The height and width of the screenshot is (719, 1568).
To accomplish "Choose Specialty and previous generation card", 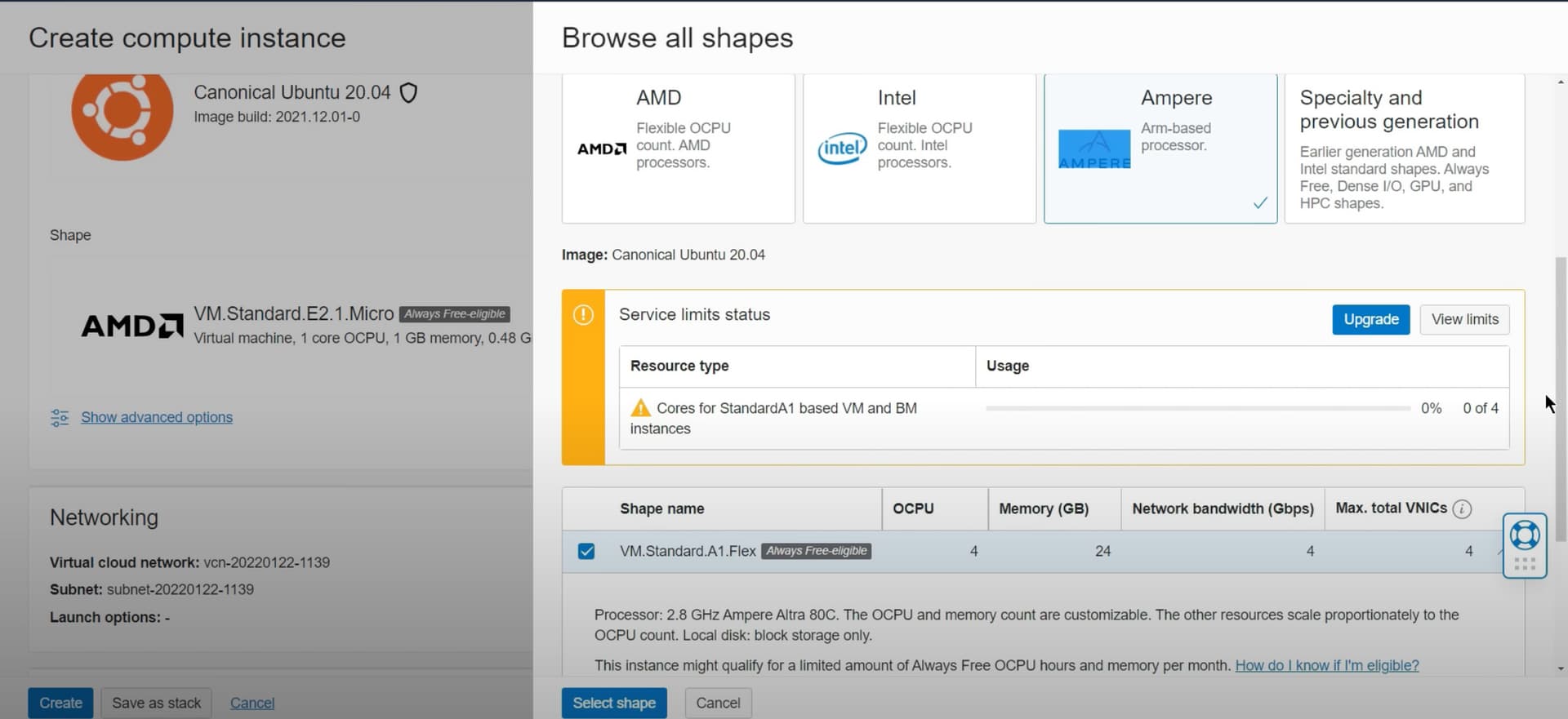I will click(x=1405, y=149).
